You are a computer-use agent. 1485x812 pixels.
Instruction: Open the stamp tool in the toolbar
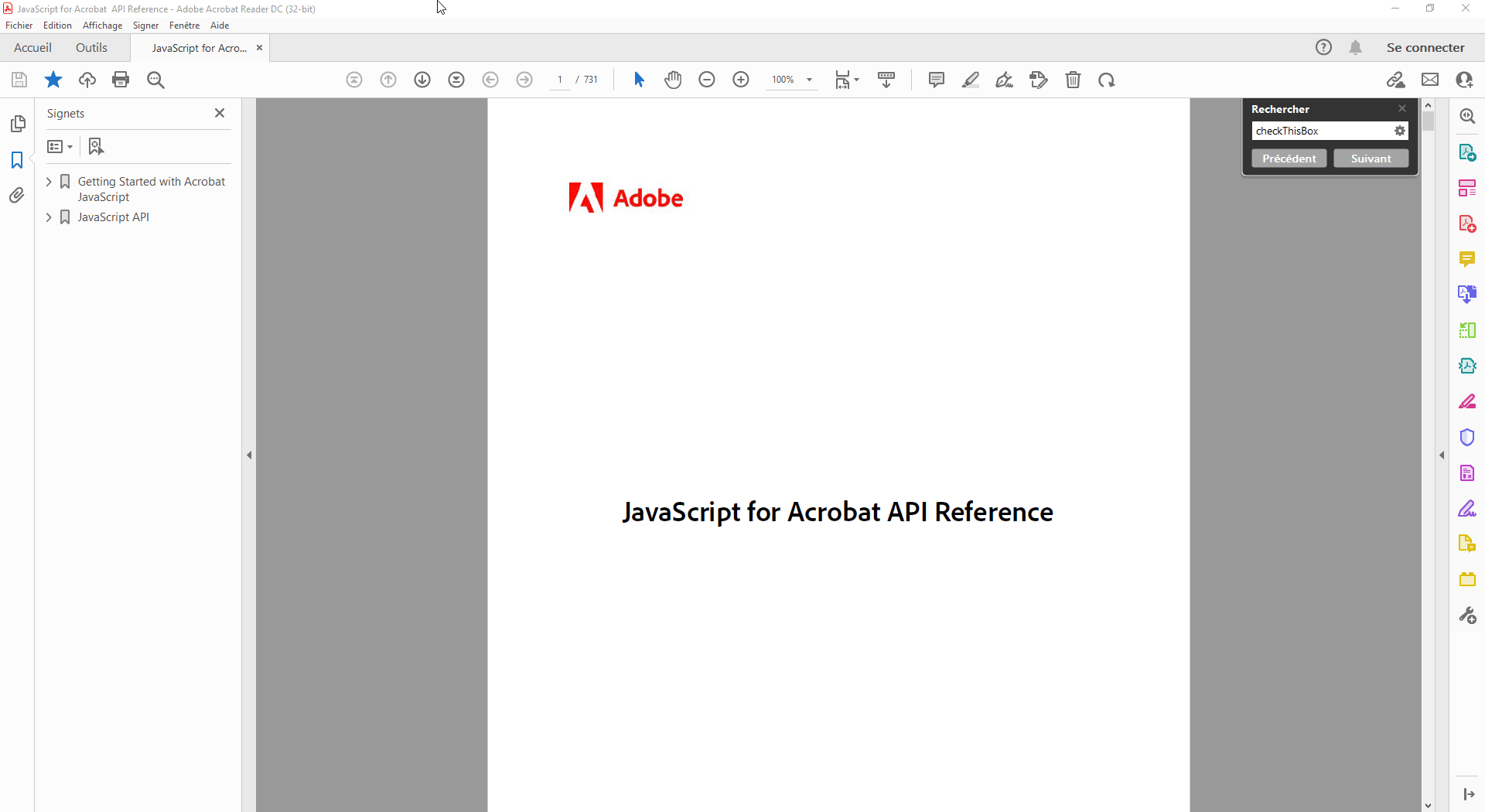1039,80
